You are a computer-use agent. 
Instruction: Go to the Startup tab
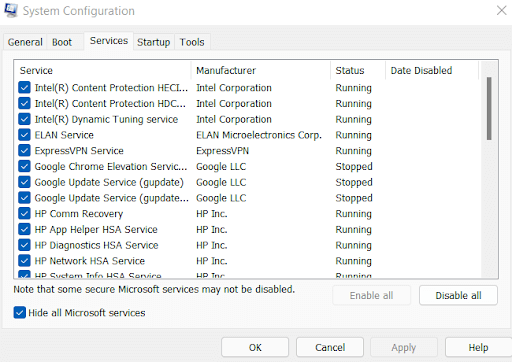154,42
